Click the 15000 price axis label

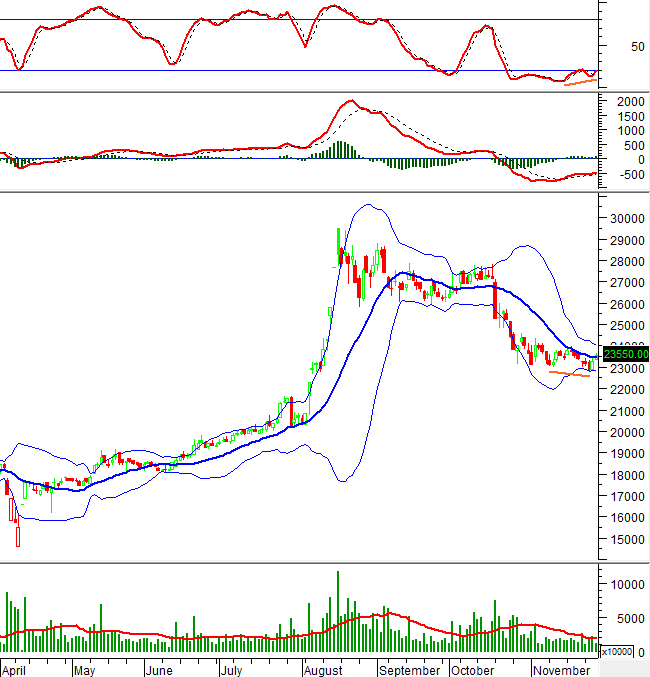626,540
